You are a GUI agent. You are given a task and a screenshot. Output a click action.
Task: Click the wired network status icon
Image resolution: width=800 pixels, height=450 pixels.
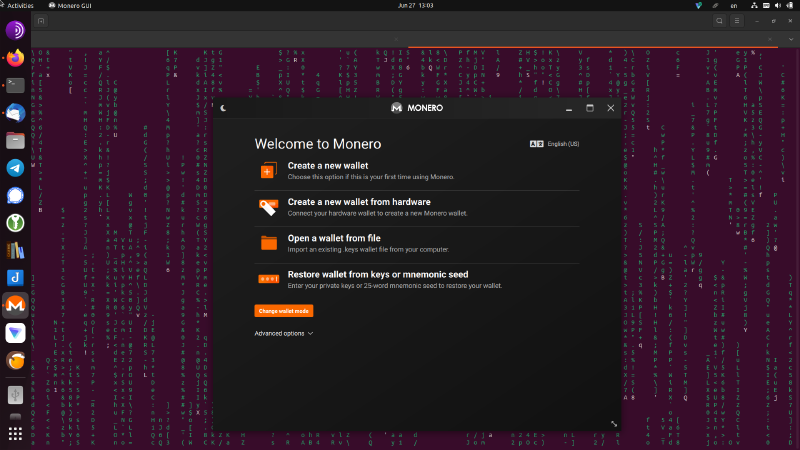click(x=754, y=6)
